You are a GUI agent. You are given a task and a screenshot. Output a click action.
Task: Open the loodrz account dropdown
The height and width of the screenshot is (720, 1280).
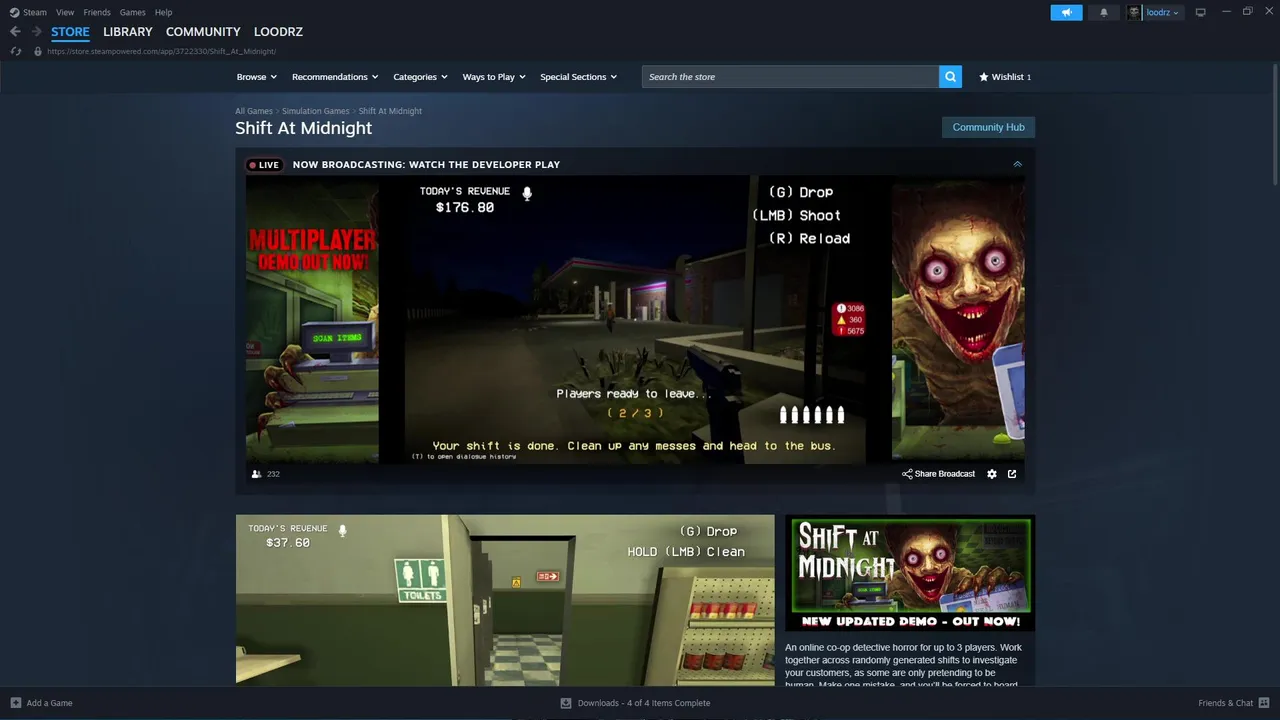(1163, 12)
